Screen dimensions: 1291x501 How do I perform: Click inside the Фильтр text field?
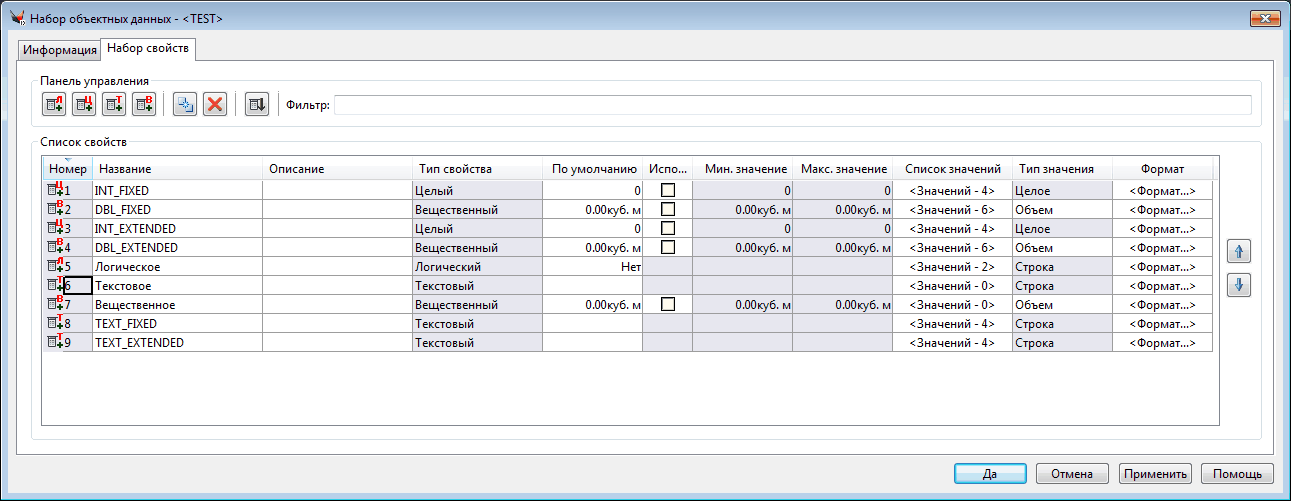(792, 105)
